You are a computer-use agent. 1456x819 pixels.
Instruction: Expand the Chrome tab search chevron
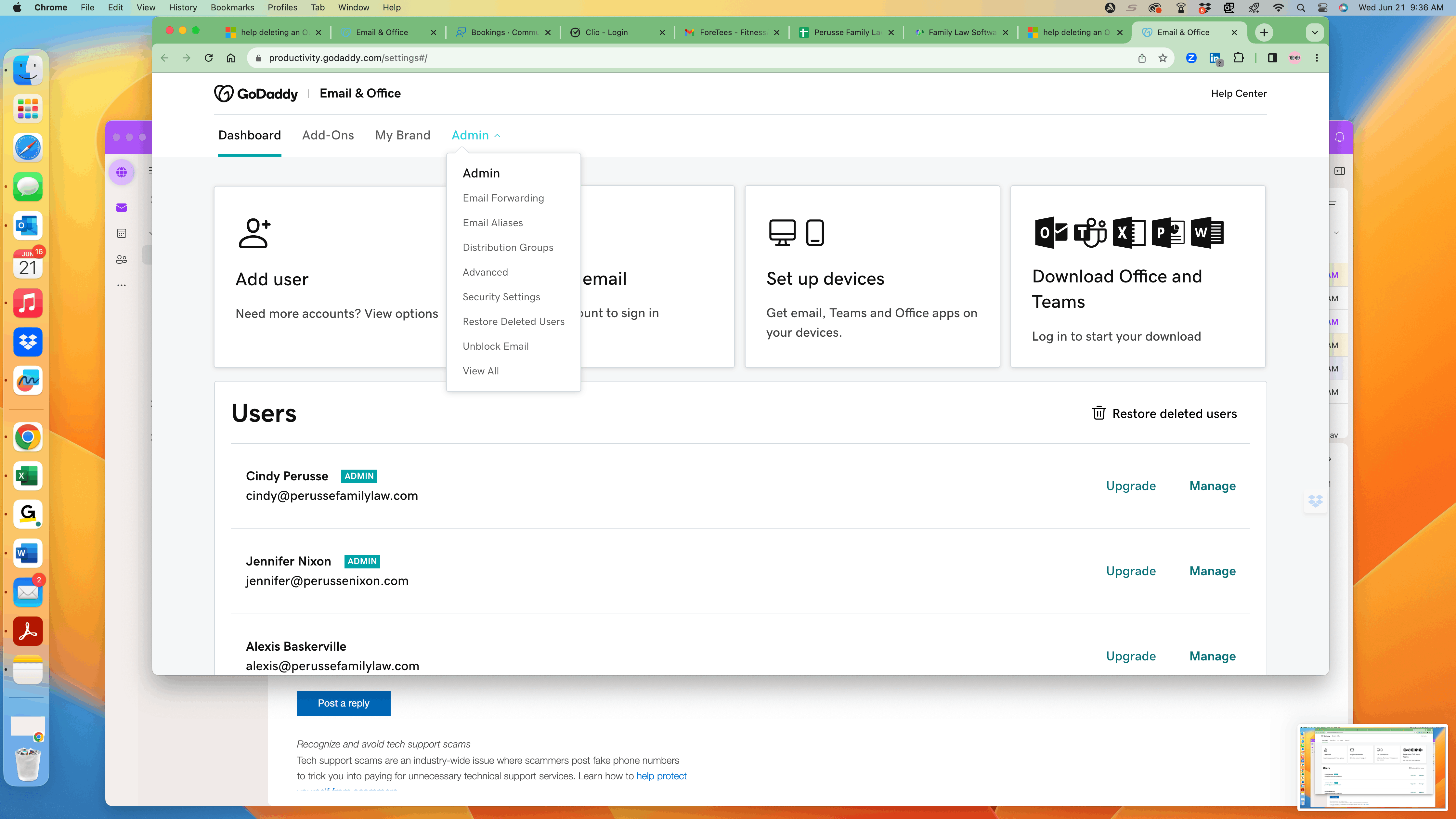point(1315,32)
